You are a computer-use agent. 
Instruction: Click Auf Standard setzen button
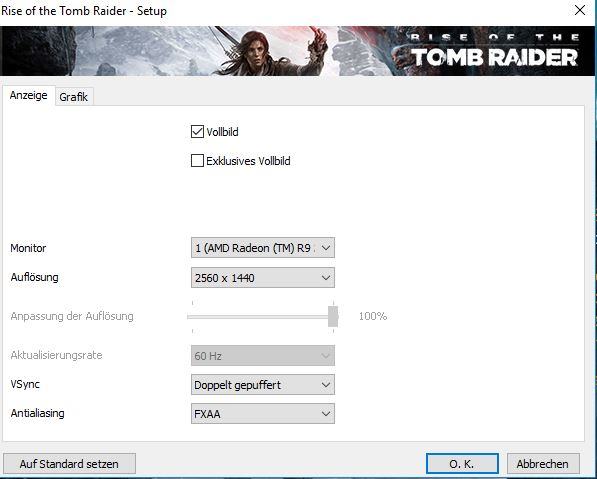[x=69, y=464]
